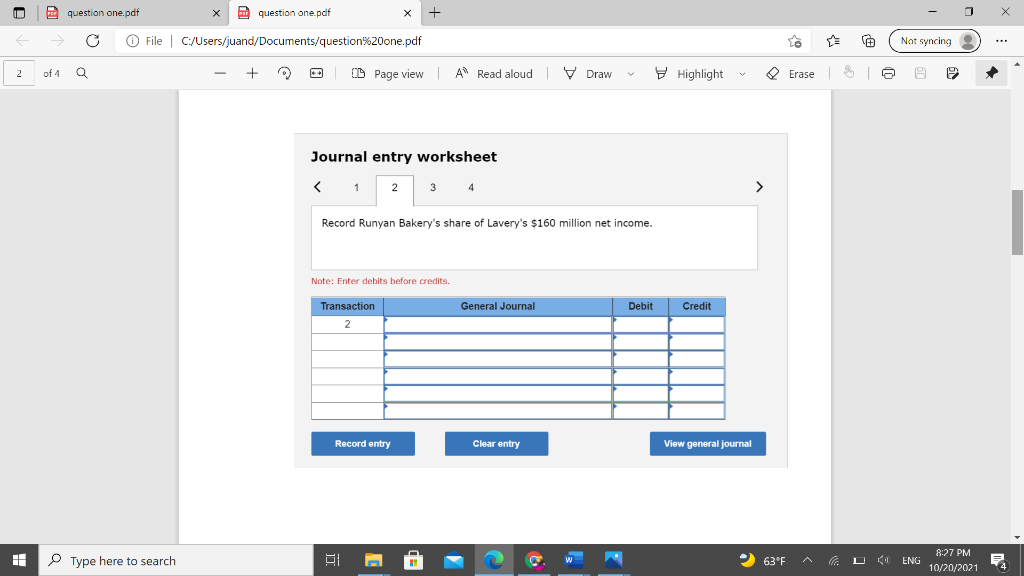The image size is (1024, 576).
Task: Select journal entry tab 1
Action: pos(357,187)
